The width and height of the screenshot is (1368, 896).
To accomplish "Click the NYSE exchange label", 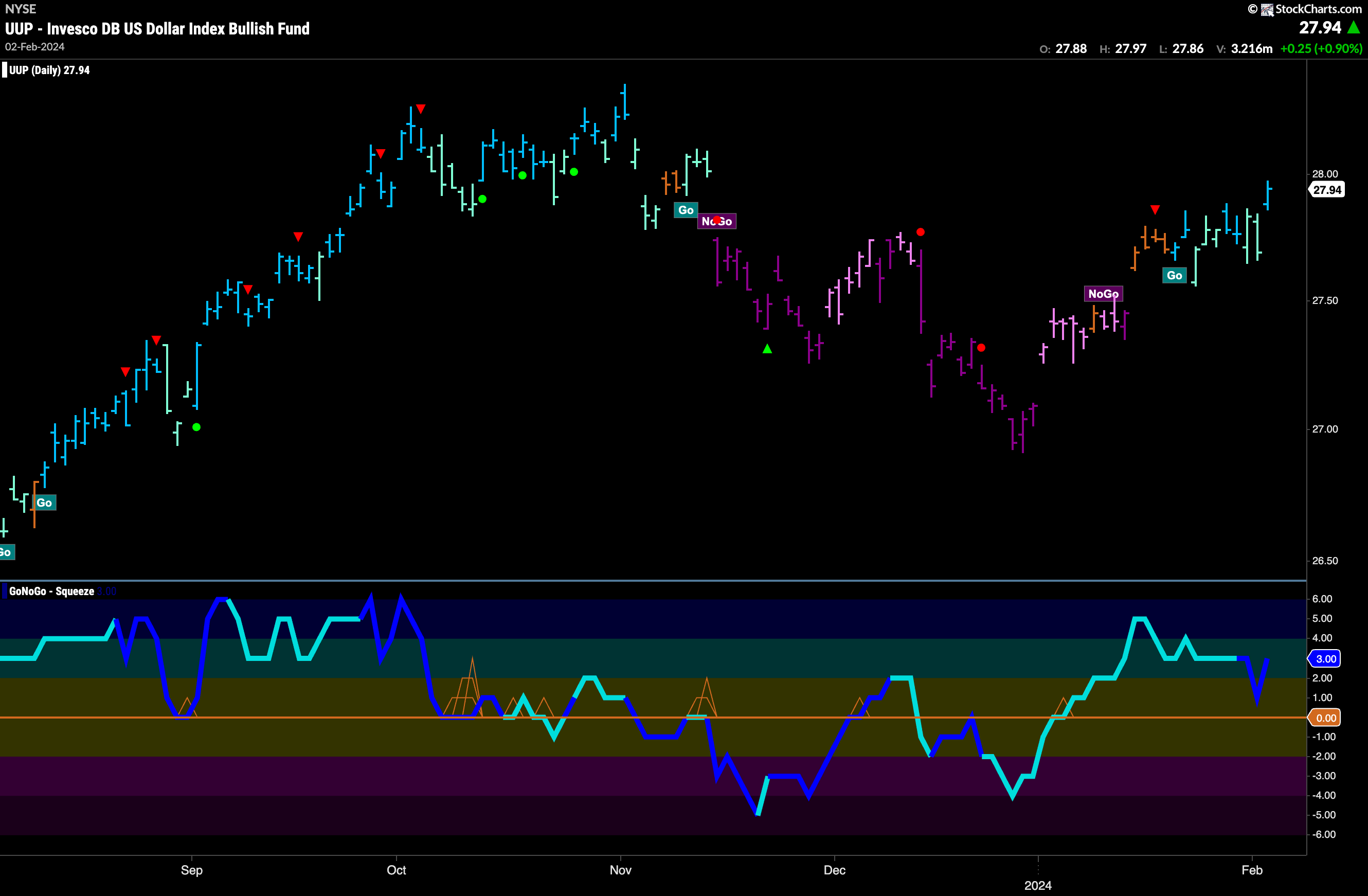I will (x=21, y=9).
